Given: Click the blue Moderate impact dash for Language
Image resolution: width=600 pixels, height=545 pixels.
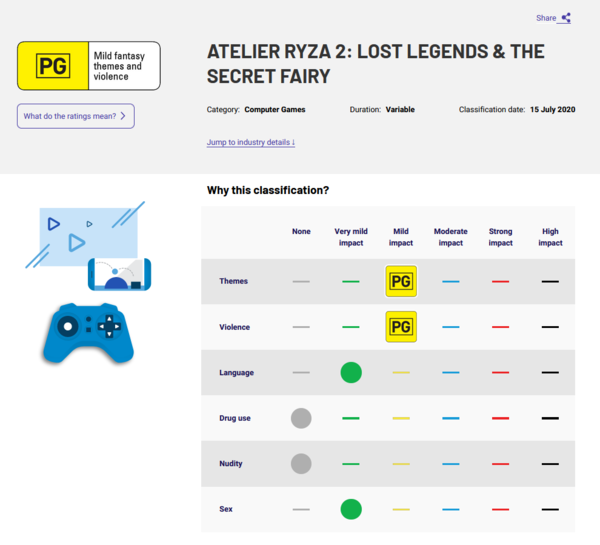Looking at the screenshot, I should coord(451,373).
